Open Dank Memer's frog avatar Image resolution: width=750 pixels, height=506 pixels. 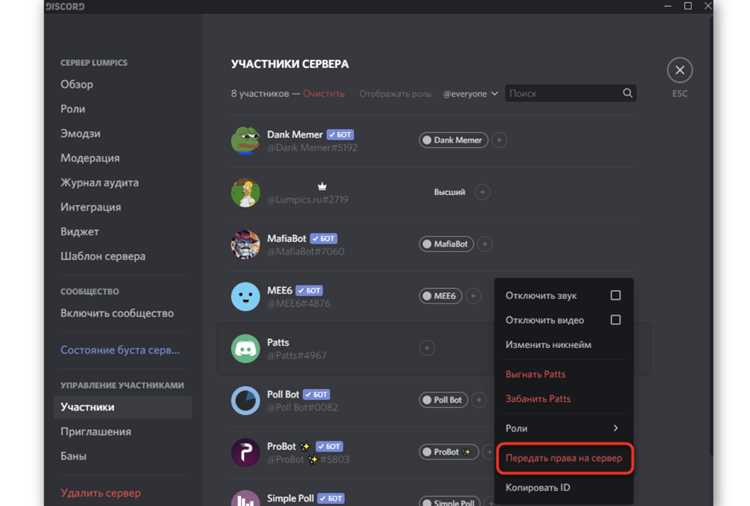(245, 141)
